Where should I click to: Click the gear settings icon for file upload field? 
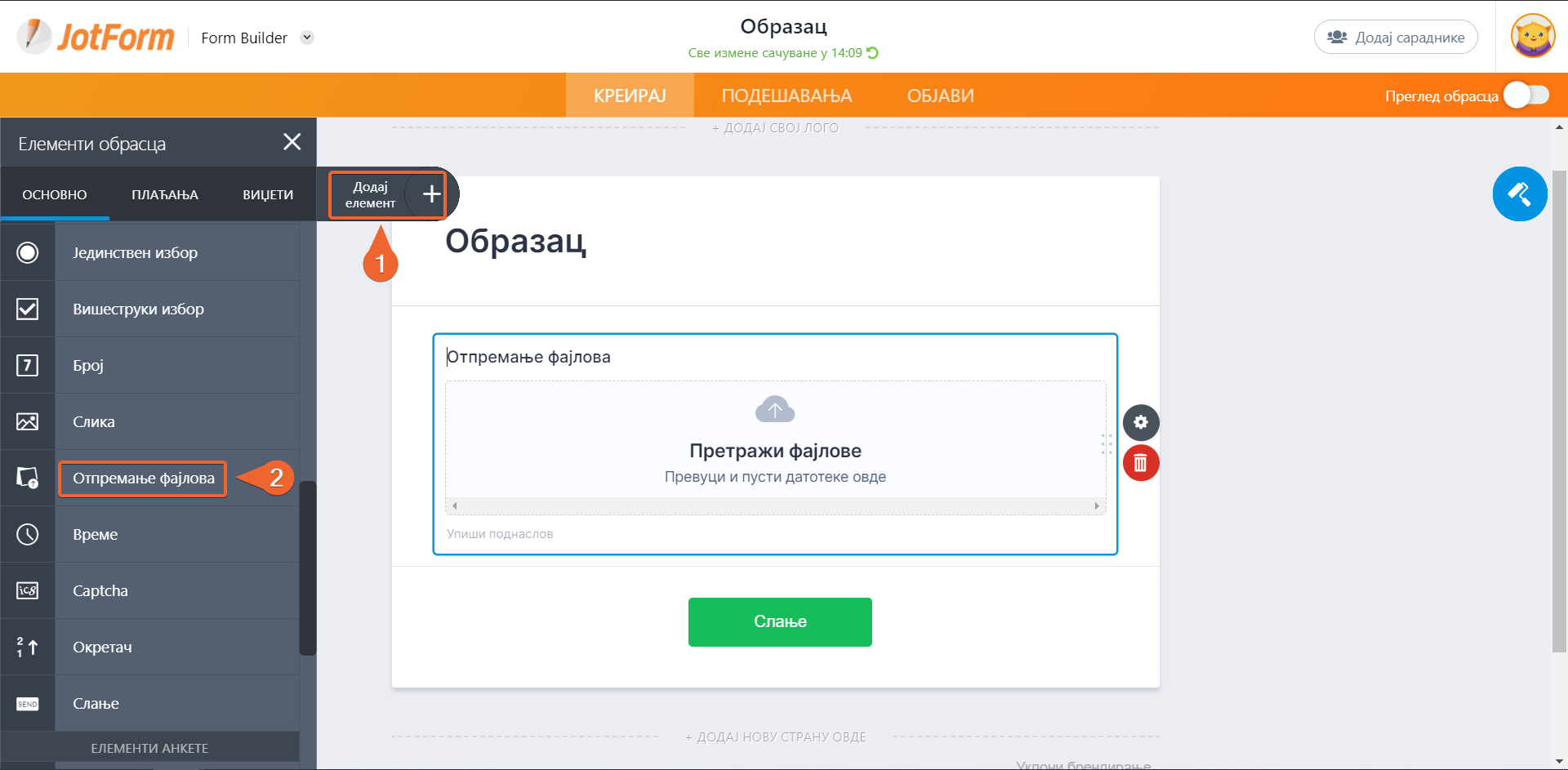click(x=1140, y=422)
